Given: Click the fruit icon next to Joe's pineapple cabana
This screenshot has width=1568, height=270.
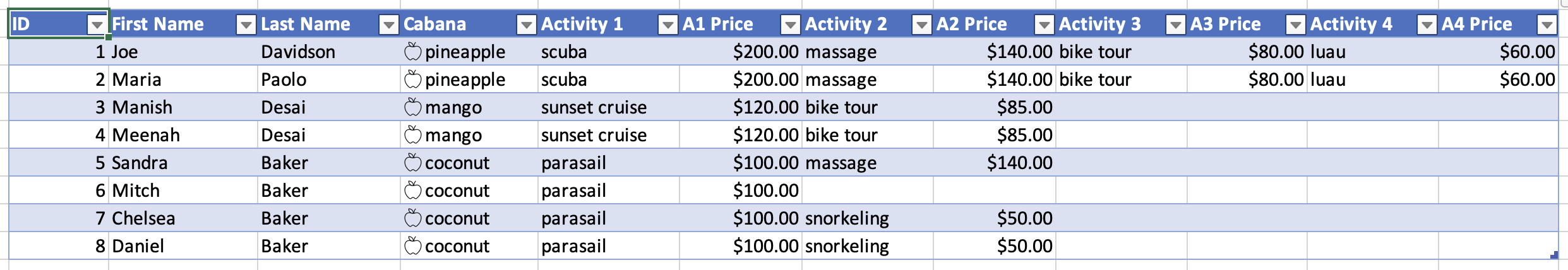Looking at the screenshot, I should [412, 51].
